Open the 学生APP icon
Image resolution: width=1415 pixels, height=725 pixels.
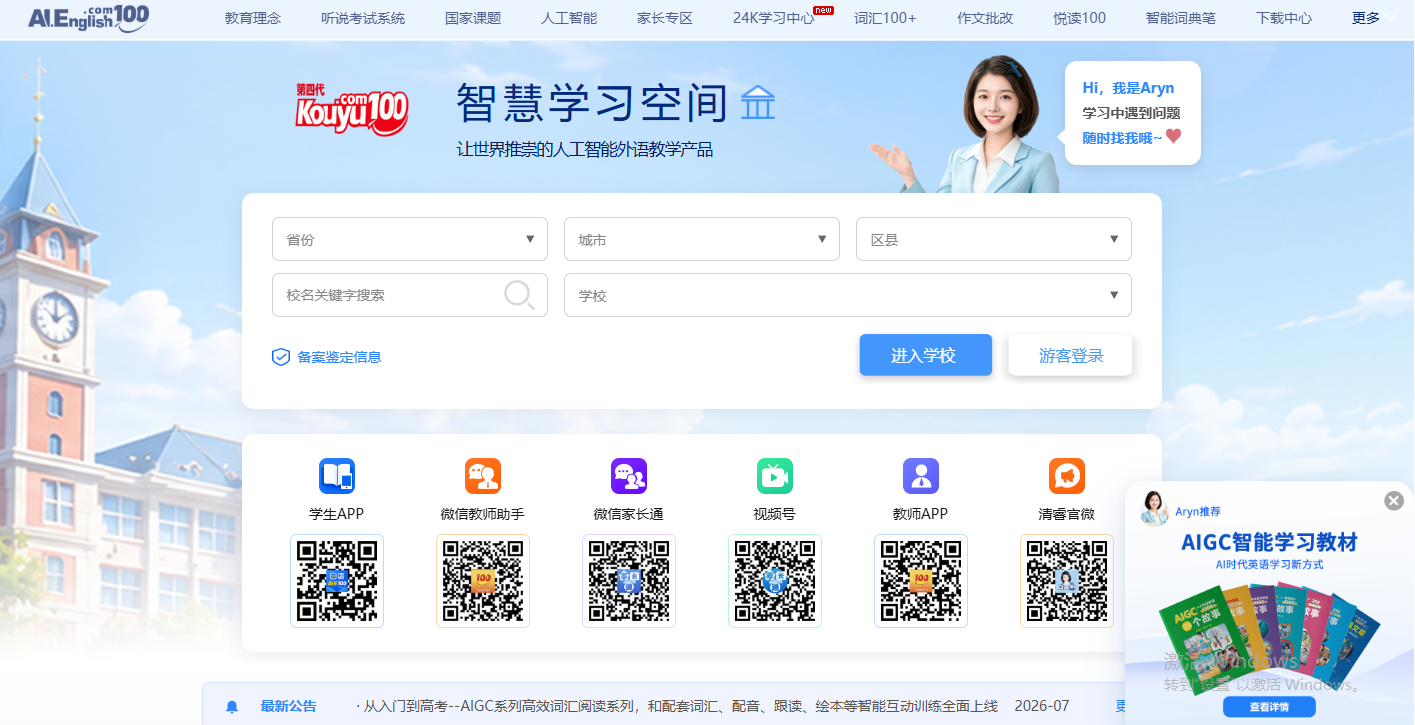(x=337, y=476)
